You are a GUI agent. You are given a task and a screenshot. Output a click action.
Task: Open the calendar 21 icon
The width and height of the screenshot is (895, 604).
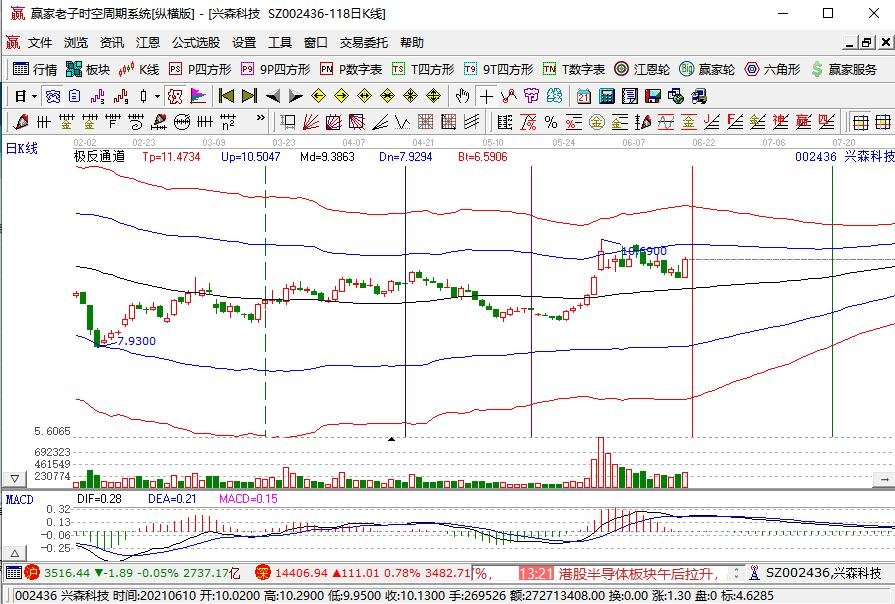[583, 96]
